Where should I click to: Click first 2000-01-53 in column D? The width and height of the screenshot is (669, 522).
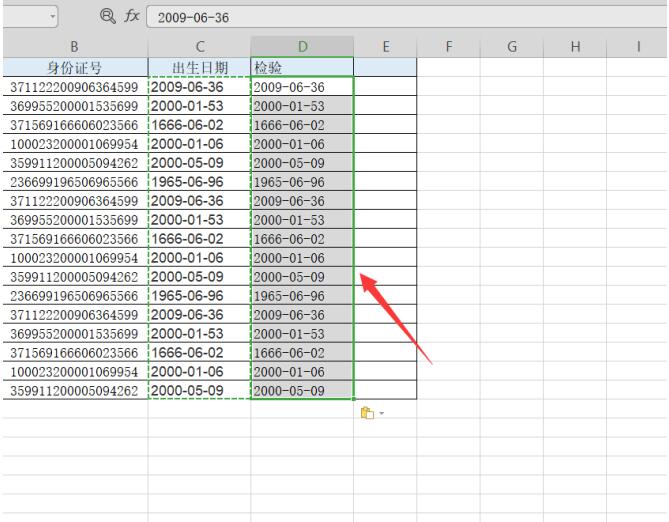(303, 105)
